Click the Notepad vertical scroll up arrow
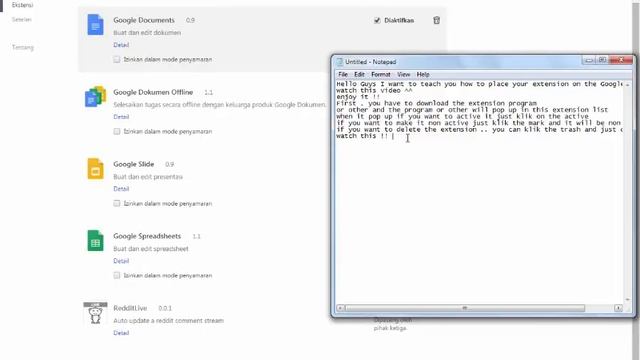Viewport: 640px width, 360px height. click(x=627, y=84)
